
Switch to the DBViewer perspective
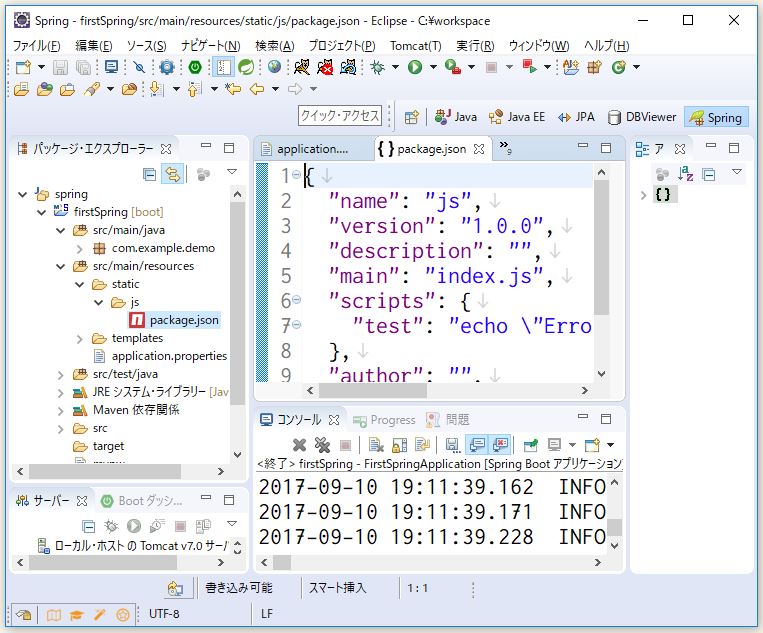click(642, 117)
